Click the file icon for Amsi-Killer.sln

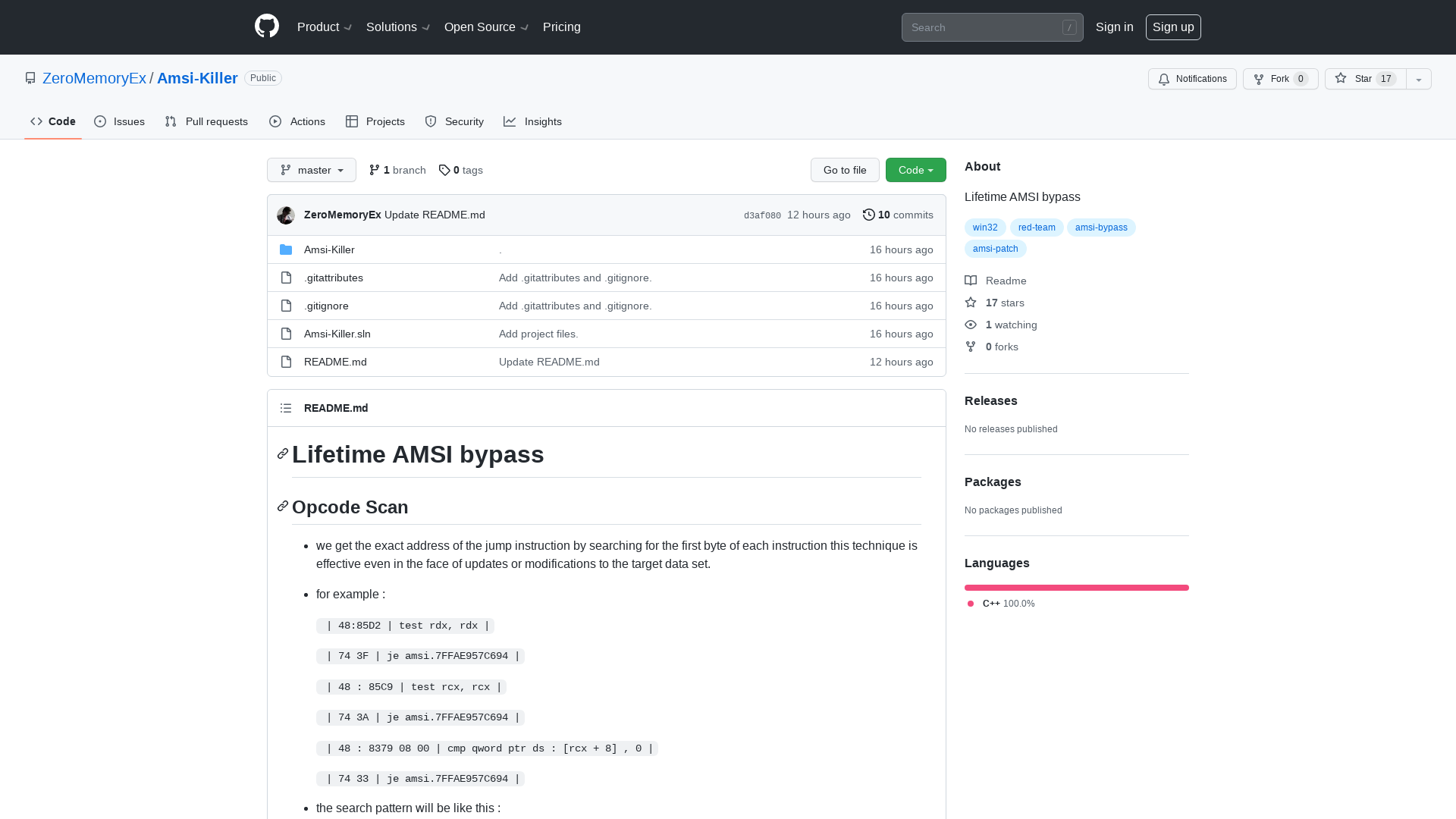tap(286, 334)
